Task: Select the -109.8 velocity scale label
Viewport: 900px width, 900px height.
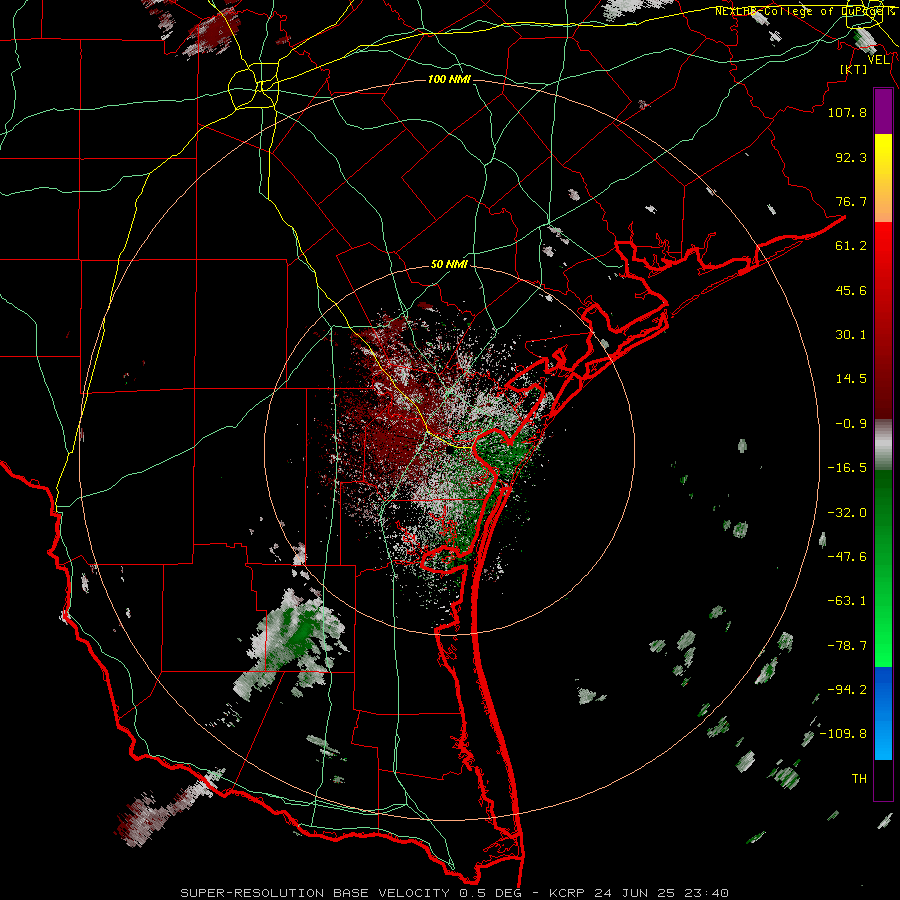Action: click(x=843, y=734)
